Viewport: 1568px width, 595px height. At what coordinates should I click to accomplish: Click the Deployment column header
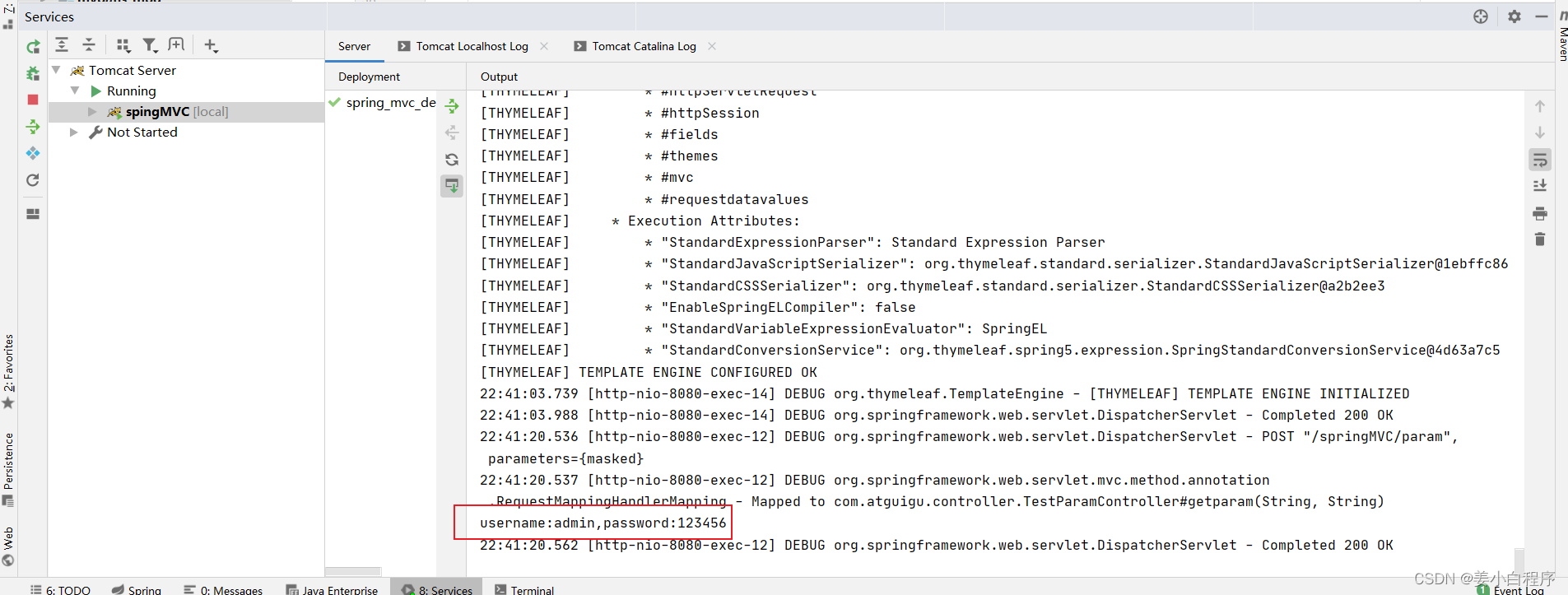(369, 77)
